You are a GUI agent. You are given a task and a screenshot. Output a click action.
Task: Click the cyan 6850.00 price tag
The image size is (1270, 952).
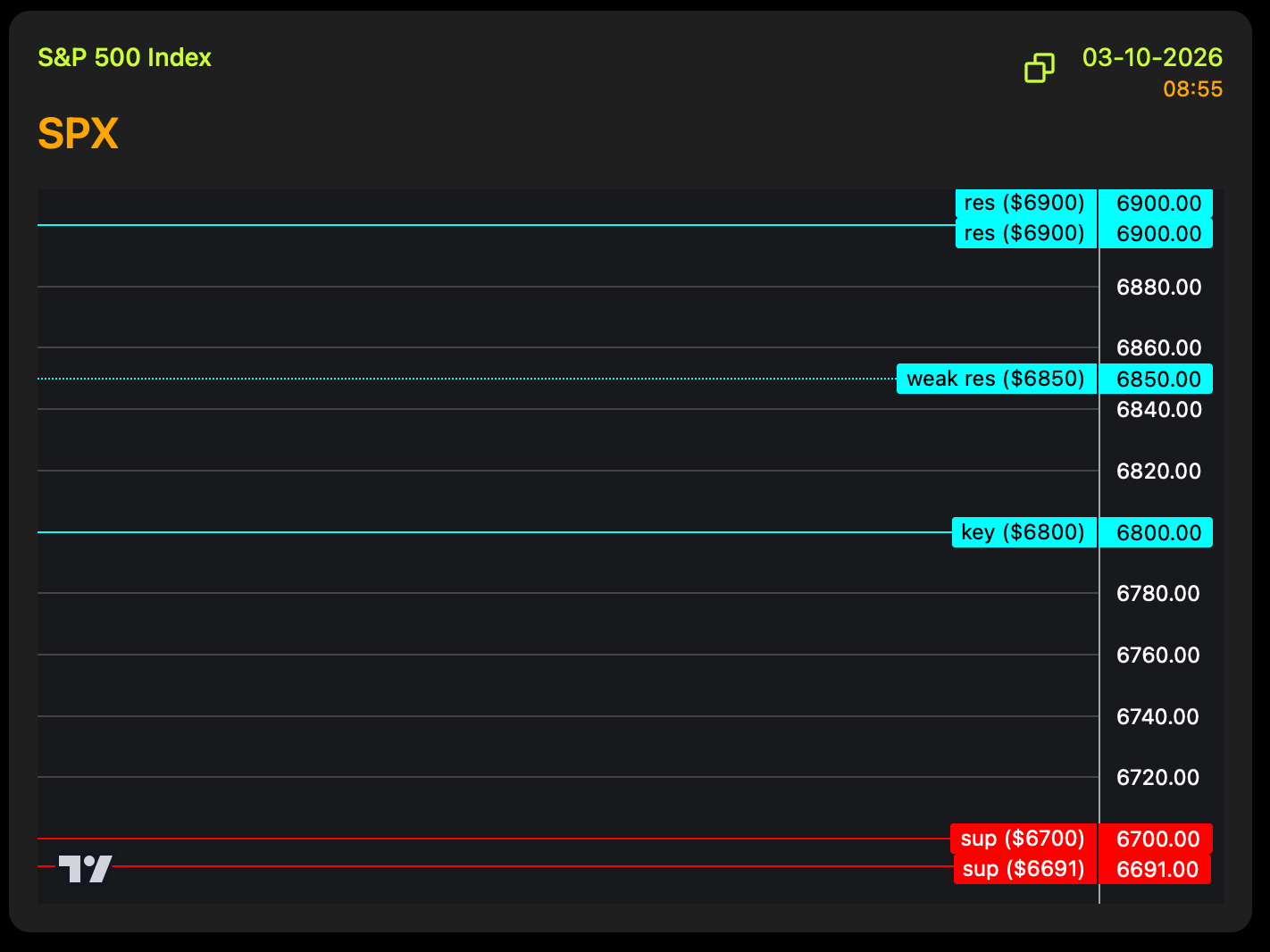pos(1158,379)
